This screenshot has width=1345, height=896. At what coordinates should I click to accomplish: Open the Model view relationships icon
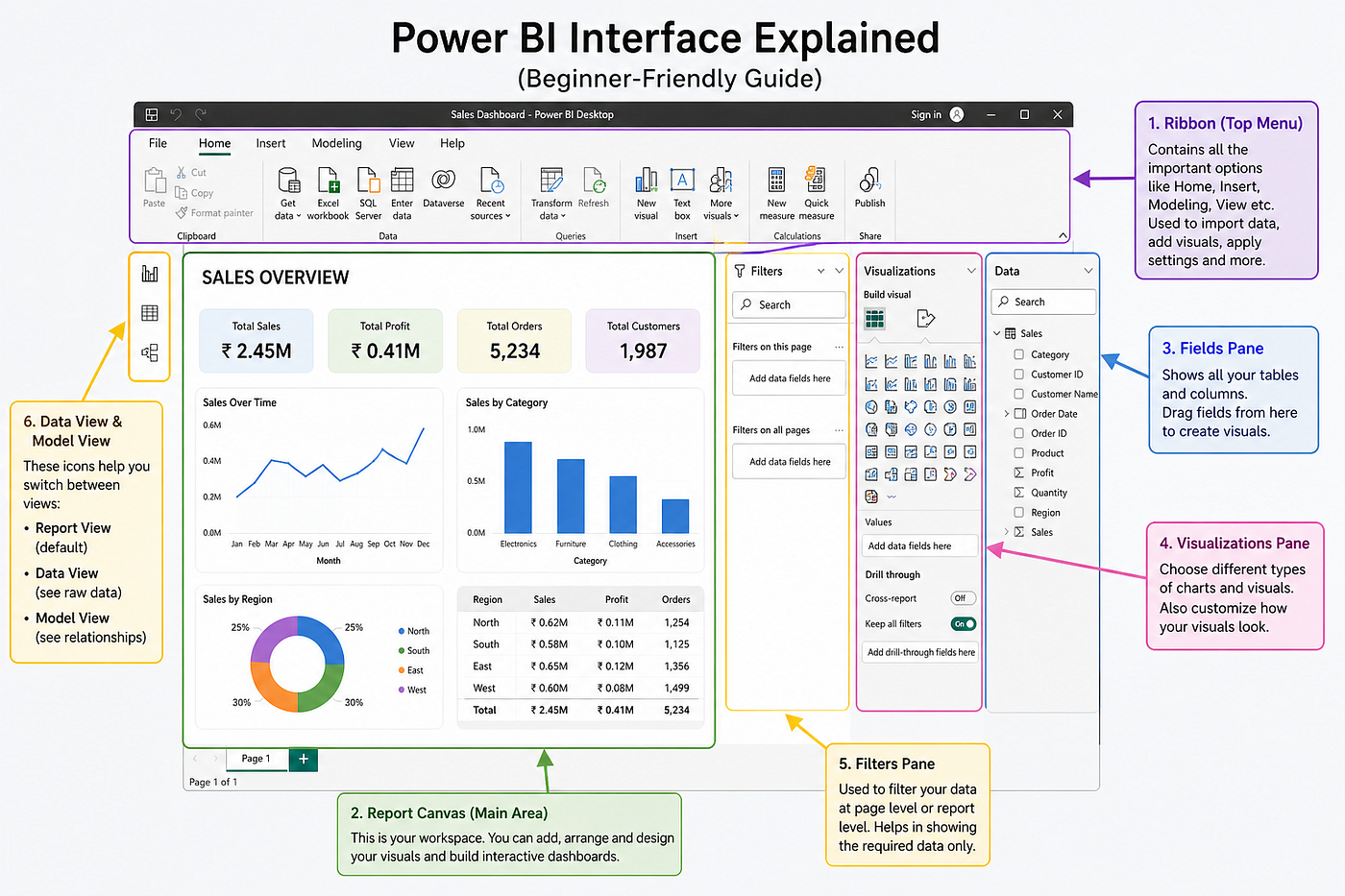pos(150,352)
